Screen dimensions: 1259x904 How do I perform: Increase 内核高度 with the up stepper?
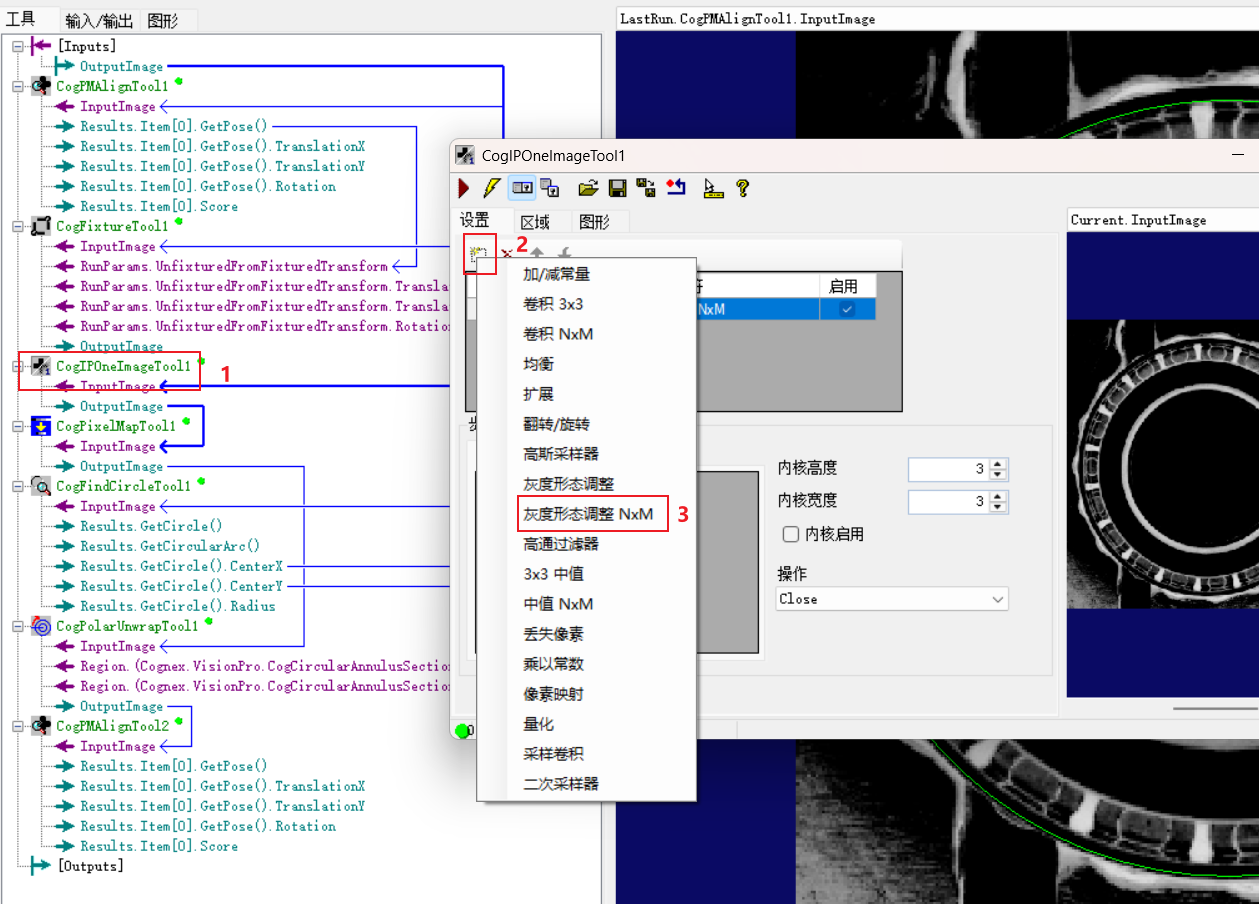click(x=998, y=464)
